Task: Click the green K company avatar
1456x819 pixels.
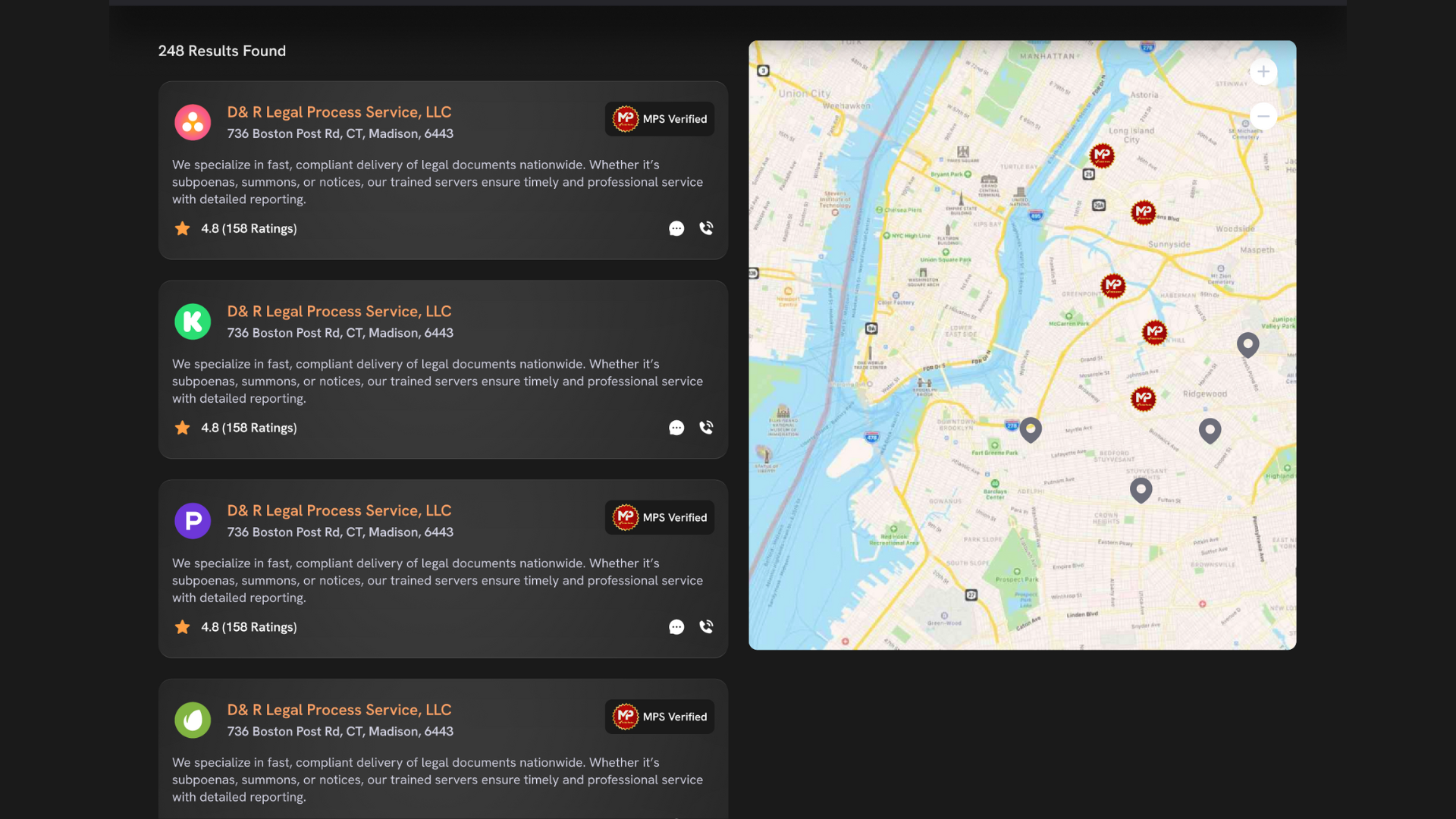Action: pos(193,322)
